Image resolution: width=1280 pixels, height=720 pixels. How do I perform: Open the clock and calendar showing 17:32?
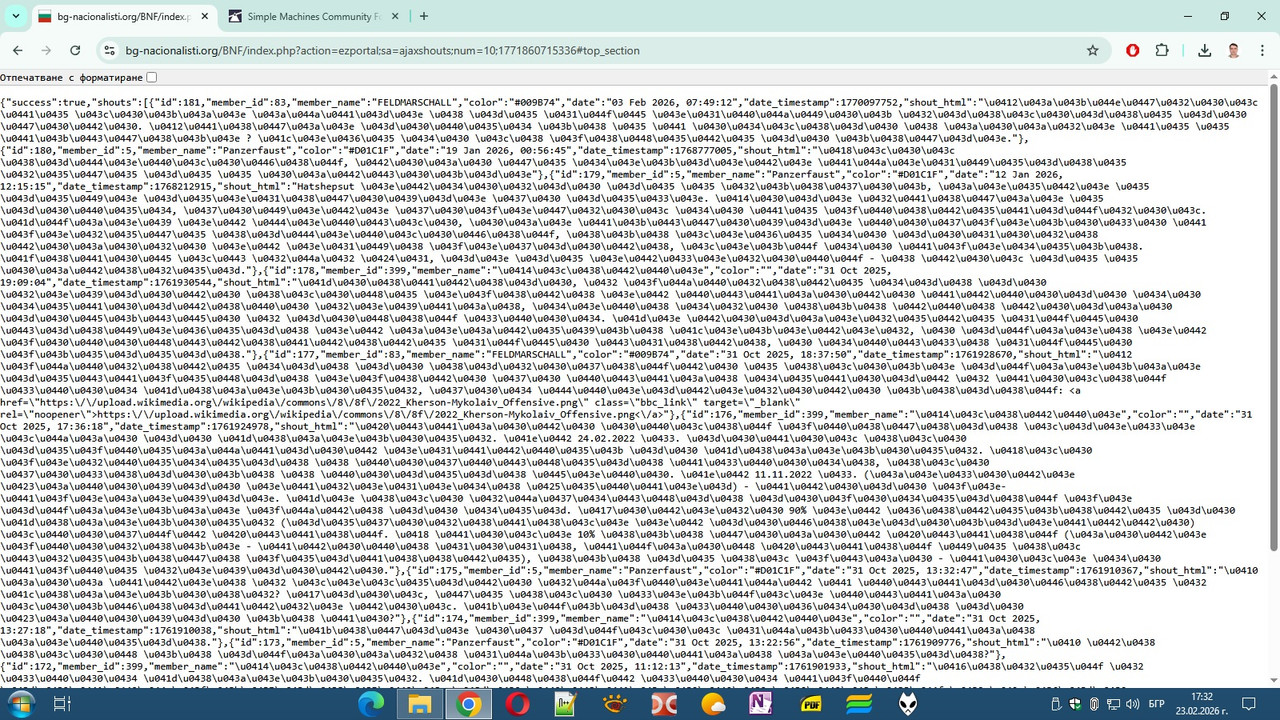(x=1203, y=704)
